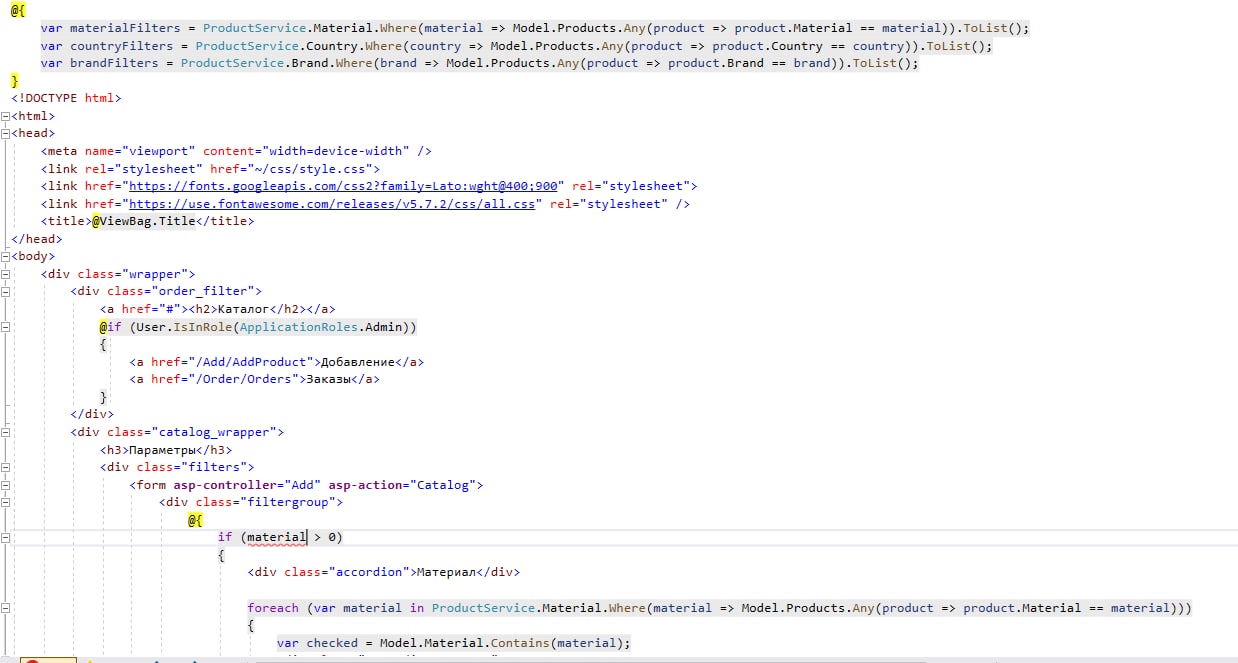The image size is (1238, 663).
Task: Open the fonts.googleapis.com stylesheet link
Action: [x=345, y=186]
